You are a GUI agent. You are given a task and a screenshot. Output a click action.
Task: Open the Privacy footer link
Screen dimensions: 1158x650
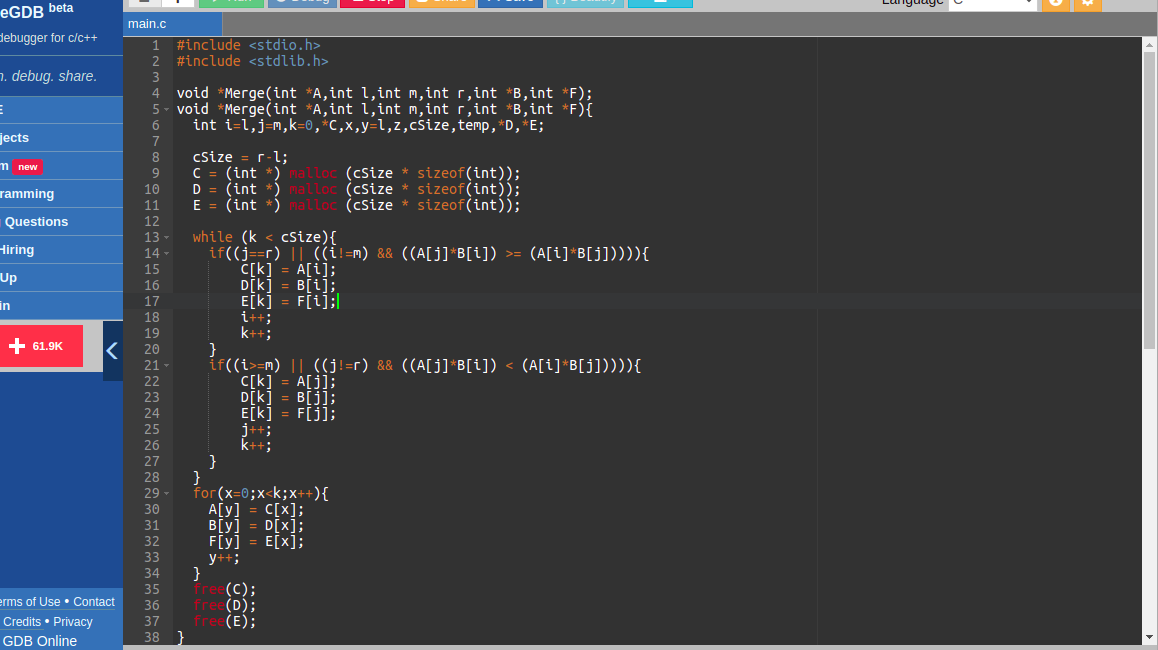click(72, 621)
